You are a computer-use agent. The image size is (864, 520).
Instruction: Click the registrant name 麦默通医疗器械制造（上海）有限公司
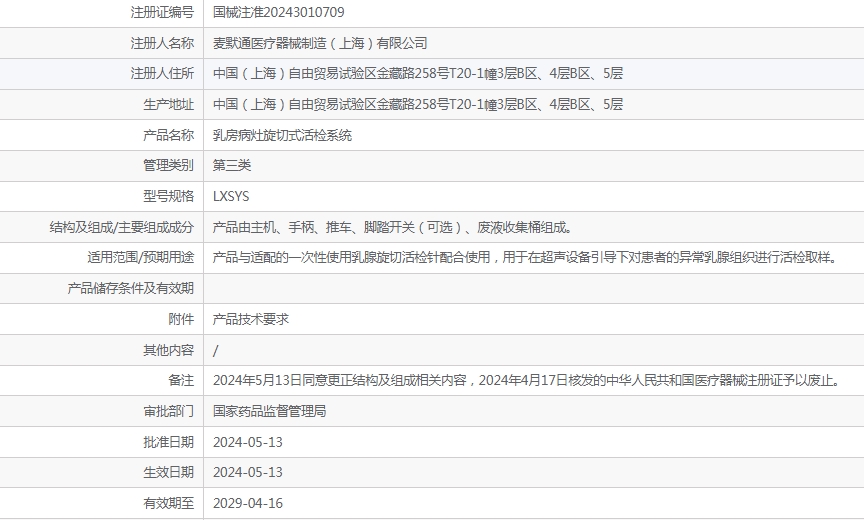pyautogui.click(x=320, y=43)
